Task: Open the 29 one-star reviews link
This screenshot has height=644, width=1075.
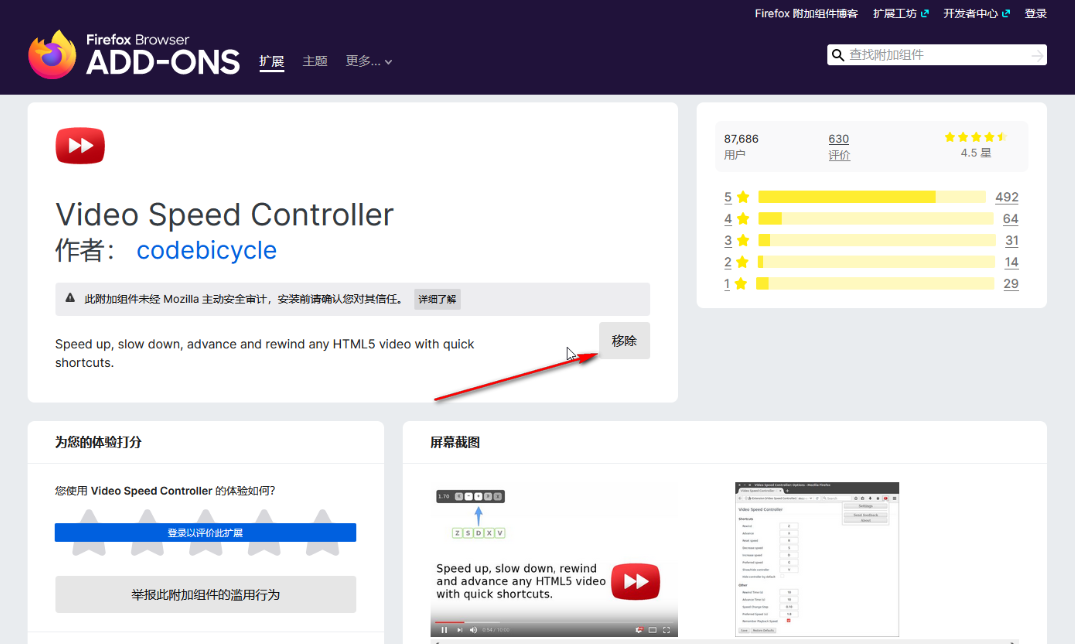Action: pyautogui.click(x=1011, y=284)
